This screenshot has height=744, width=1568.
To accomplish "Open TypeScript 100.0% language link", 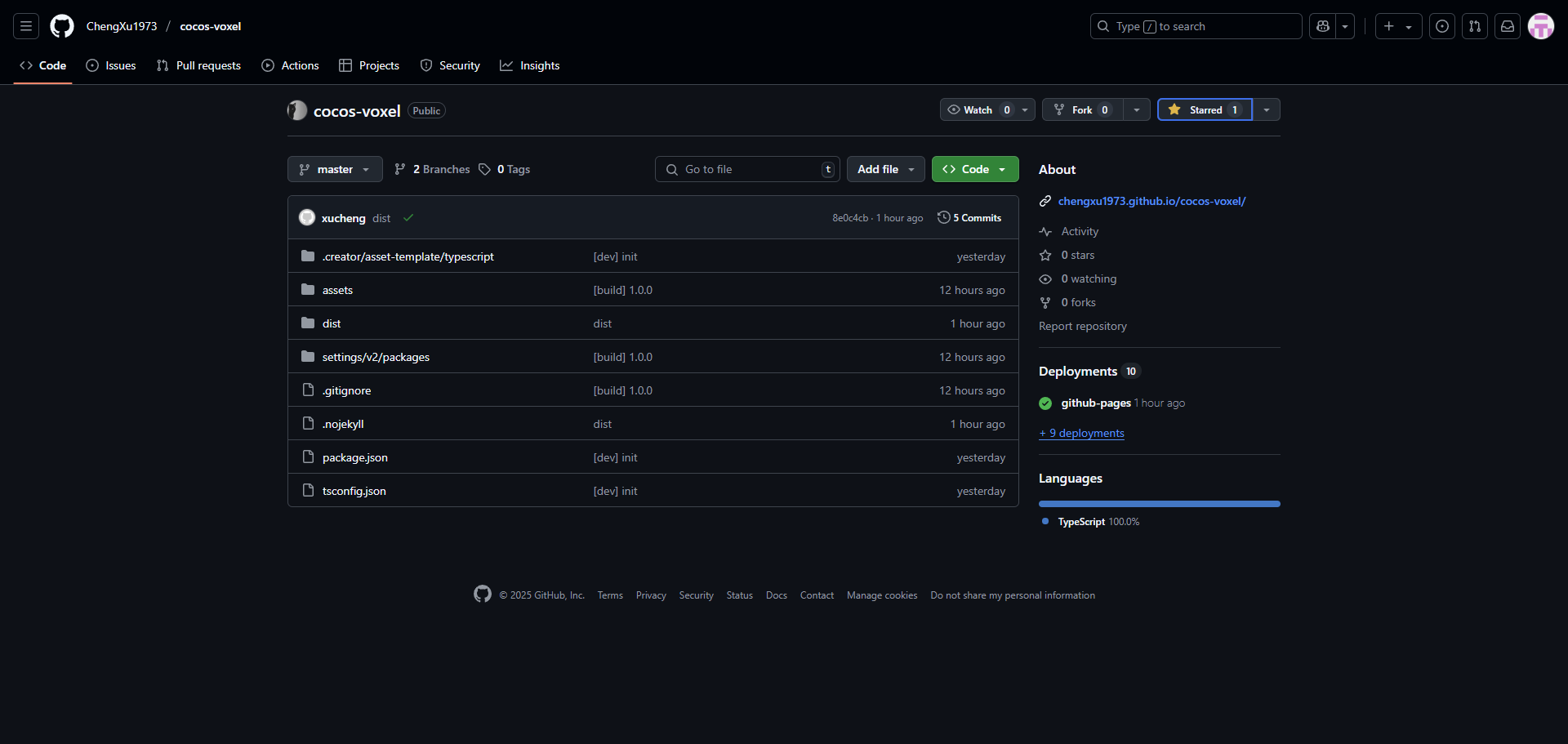I will click(1091, 522).
